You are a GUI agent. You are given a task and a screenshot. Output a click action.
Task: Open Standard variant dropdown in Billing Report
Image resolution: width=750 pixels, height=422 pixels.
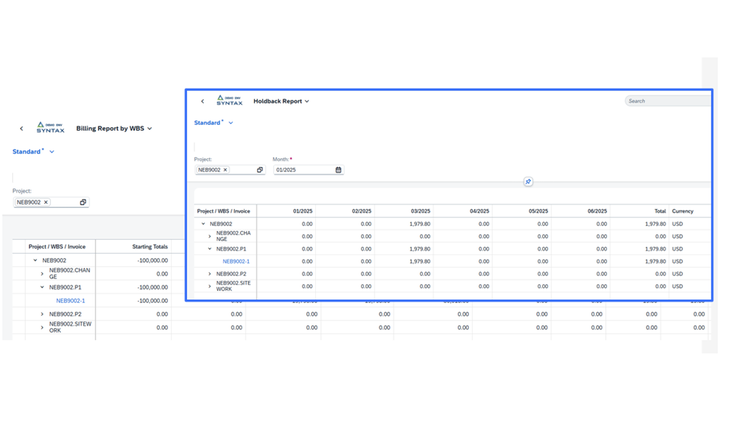click(52, 152)
